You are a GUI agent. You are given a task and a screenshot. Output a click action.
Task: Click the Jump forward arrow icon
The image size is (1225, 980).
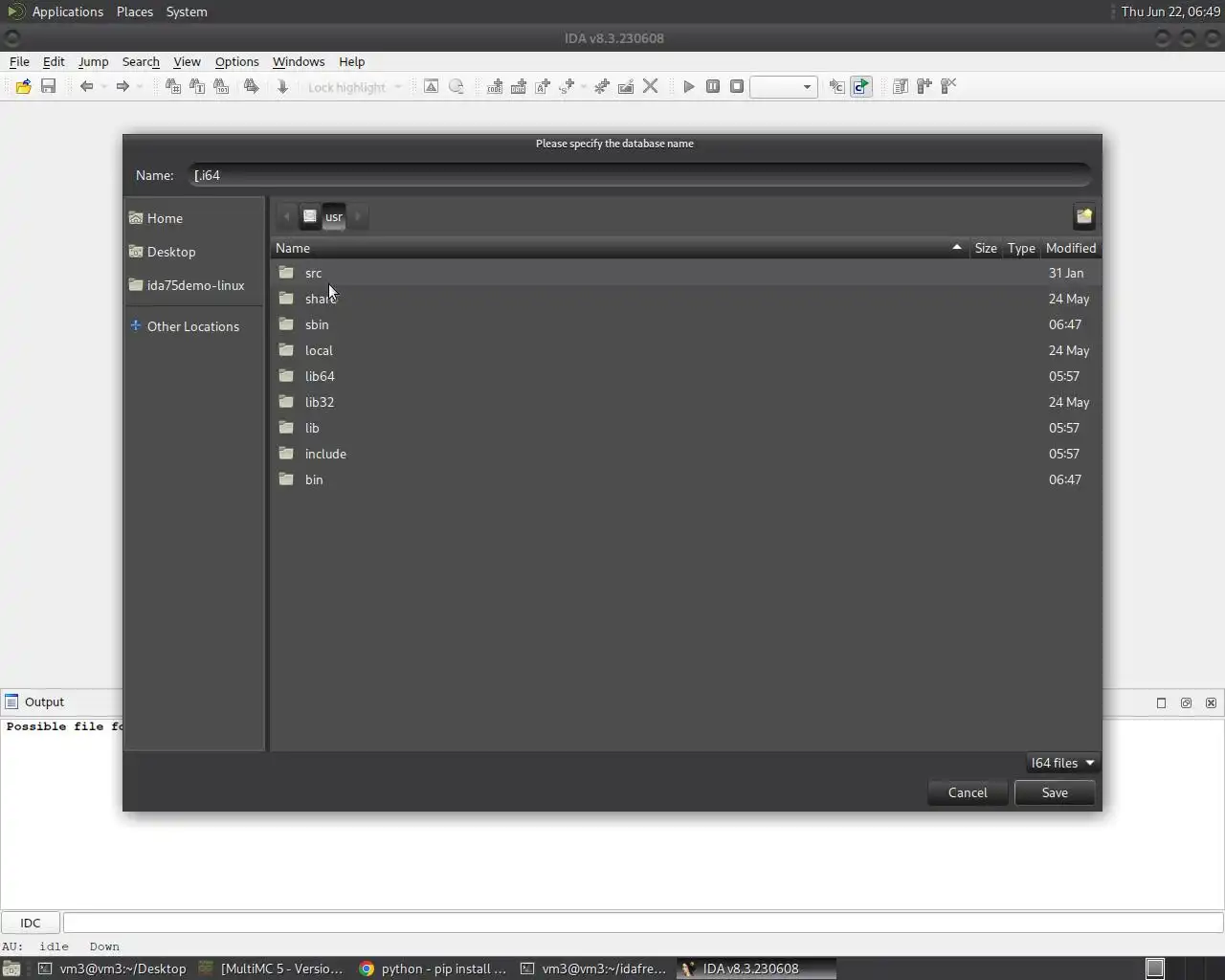click(122, 86)
